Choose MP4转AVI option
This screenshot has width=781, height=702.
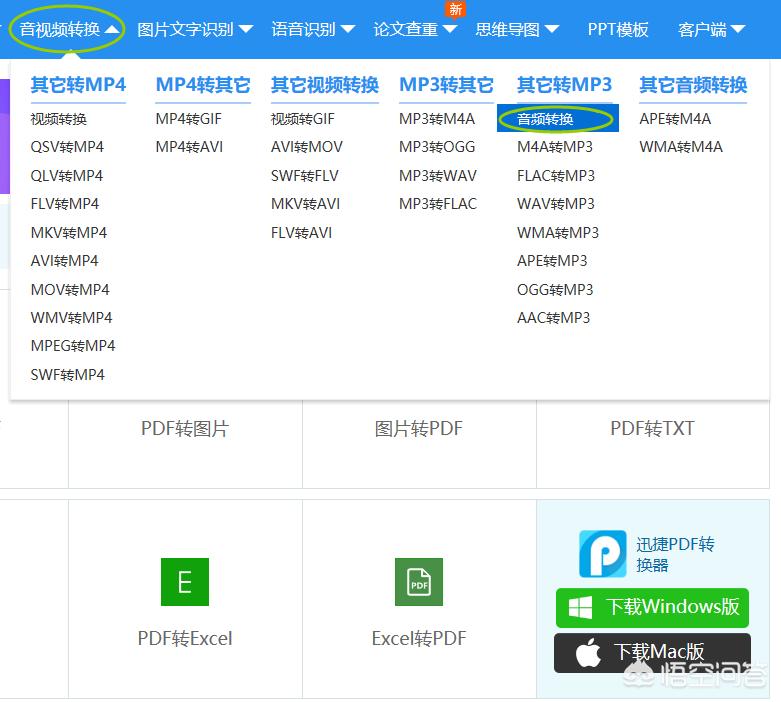[x=189, y=147]
